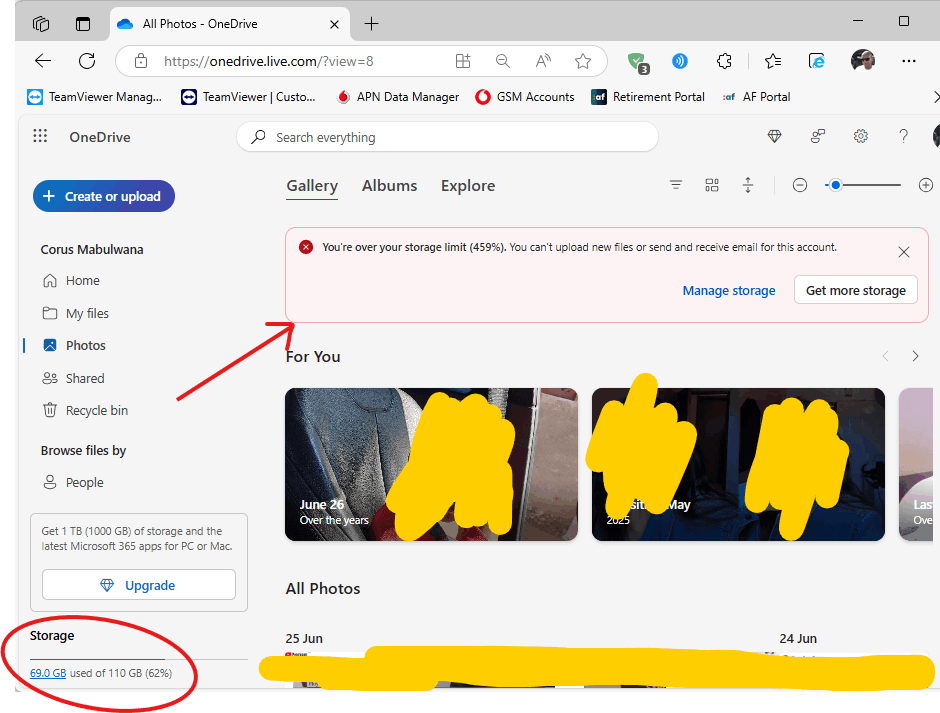Image resolution: width=940 pixels, height=713 pixels.
Task: Click the Upgrade button
Action: tap(139, 585)
